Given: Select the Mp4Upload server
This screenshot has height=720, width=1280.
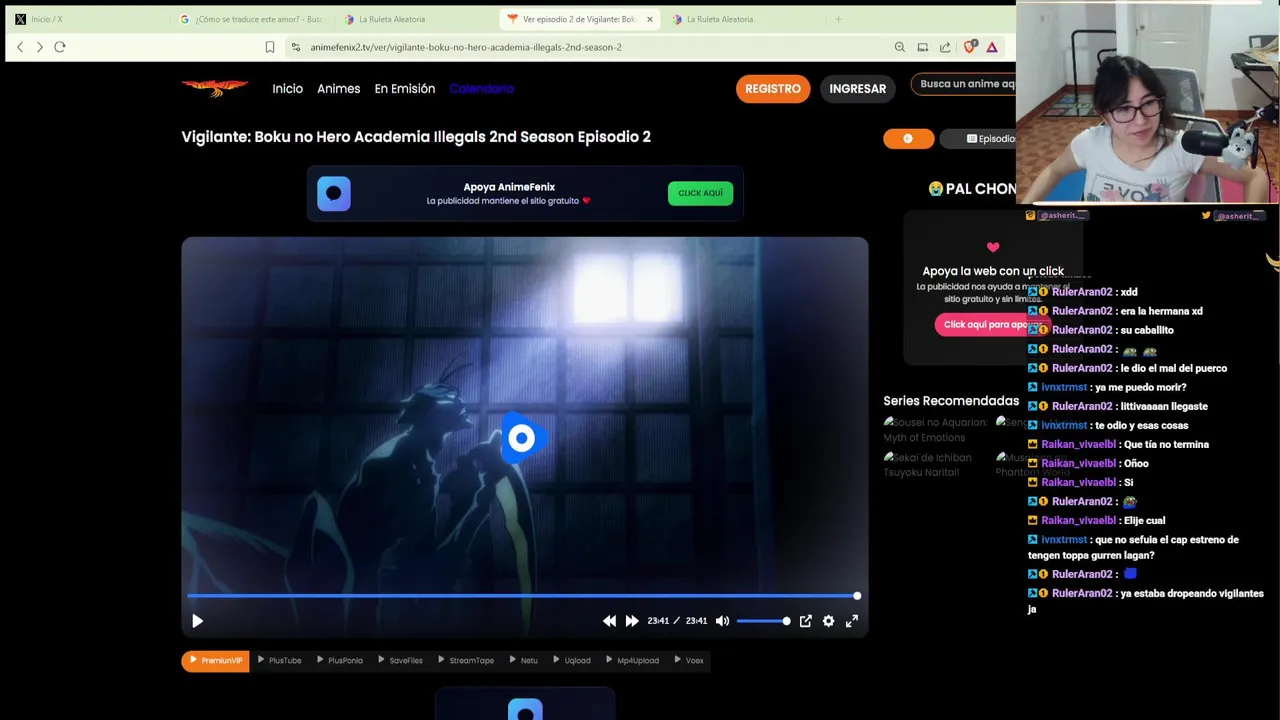Looking at the screenshot, I should [632, 660].
